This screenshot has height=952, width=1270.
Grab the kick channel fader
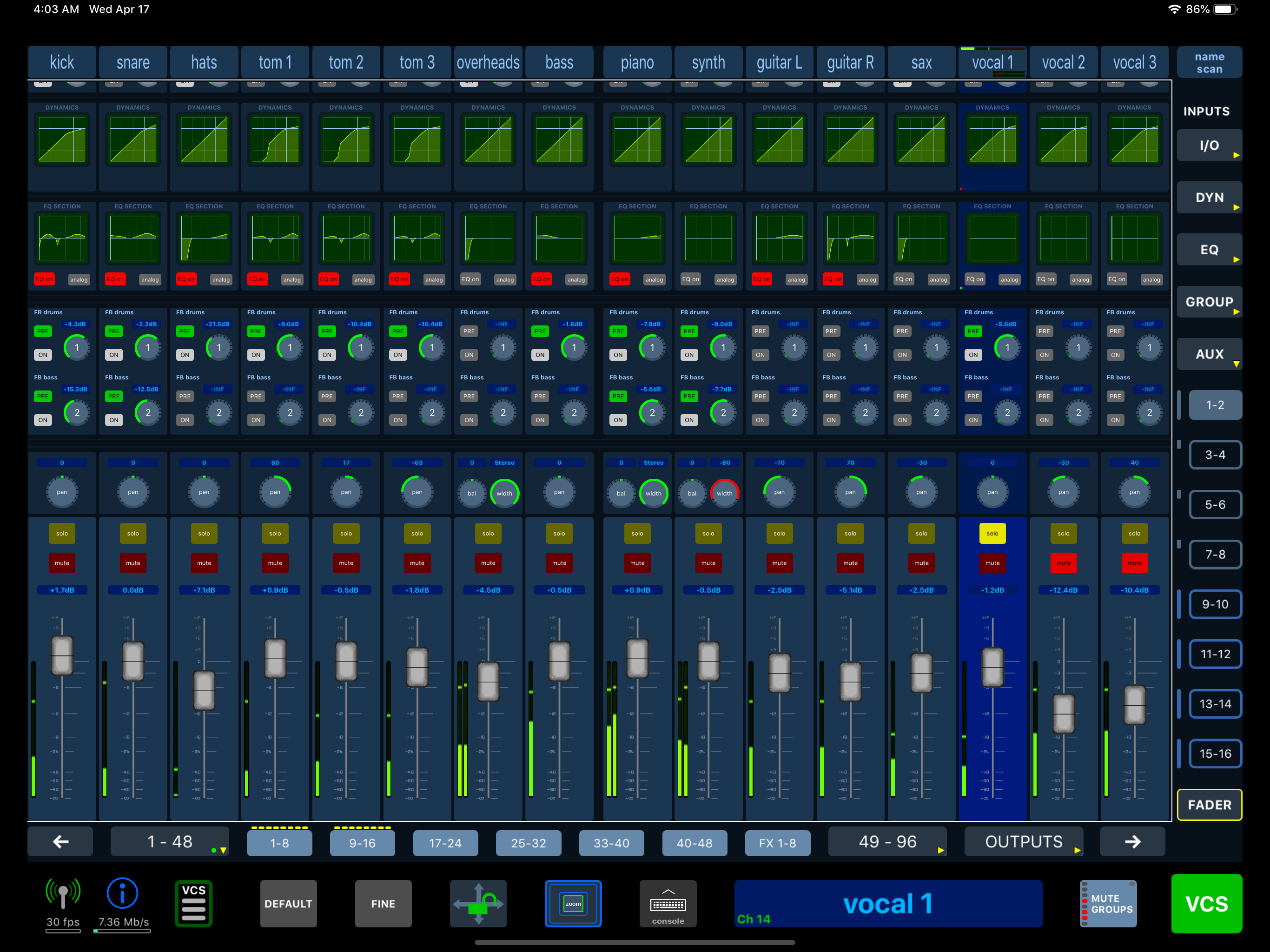click(62, 656)
